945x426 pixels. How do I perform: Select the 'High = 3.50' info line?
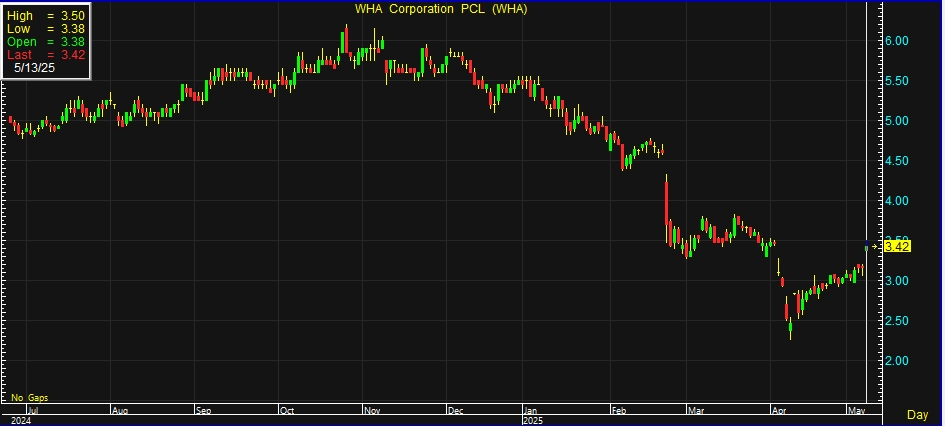coord(45,16)
